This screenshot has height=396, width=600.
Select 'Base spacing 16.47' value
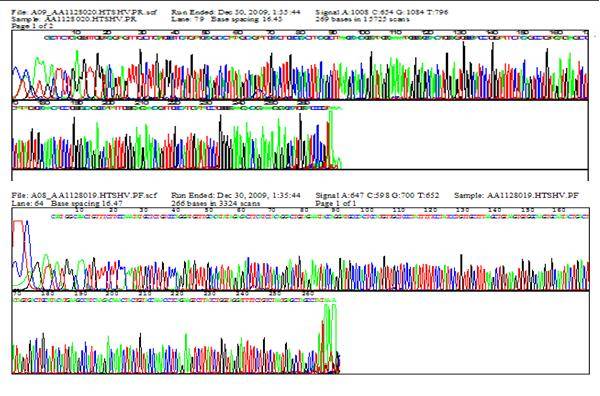point(86,203)
